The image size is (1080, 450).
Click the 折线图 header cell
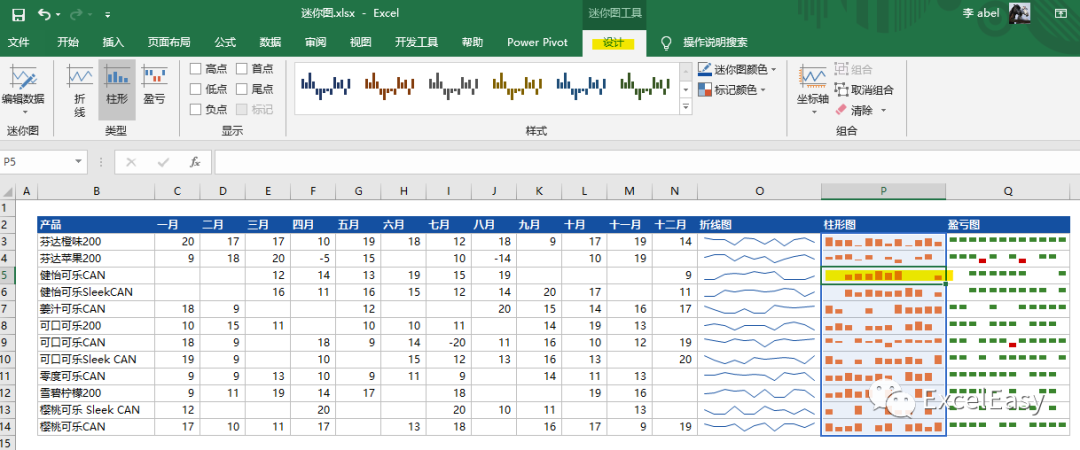point(759,225)
